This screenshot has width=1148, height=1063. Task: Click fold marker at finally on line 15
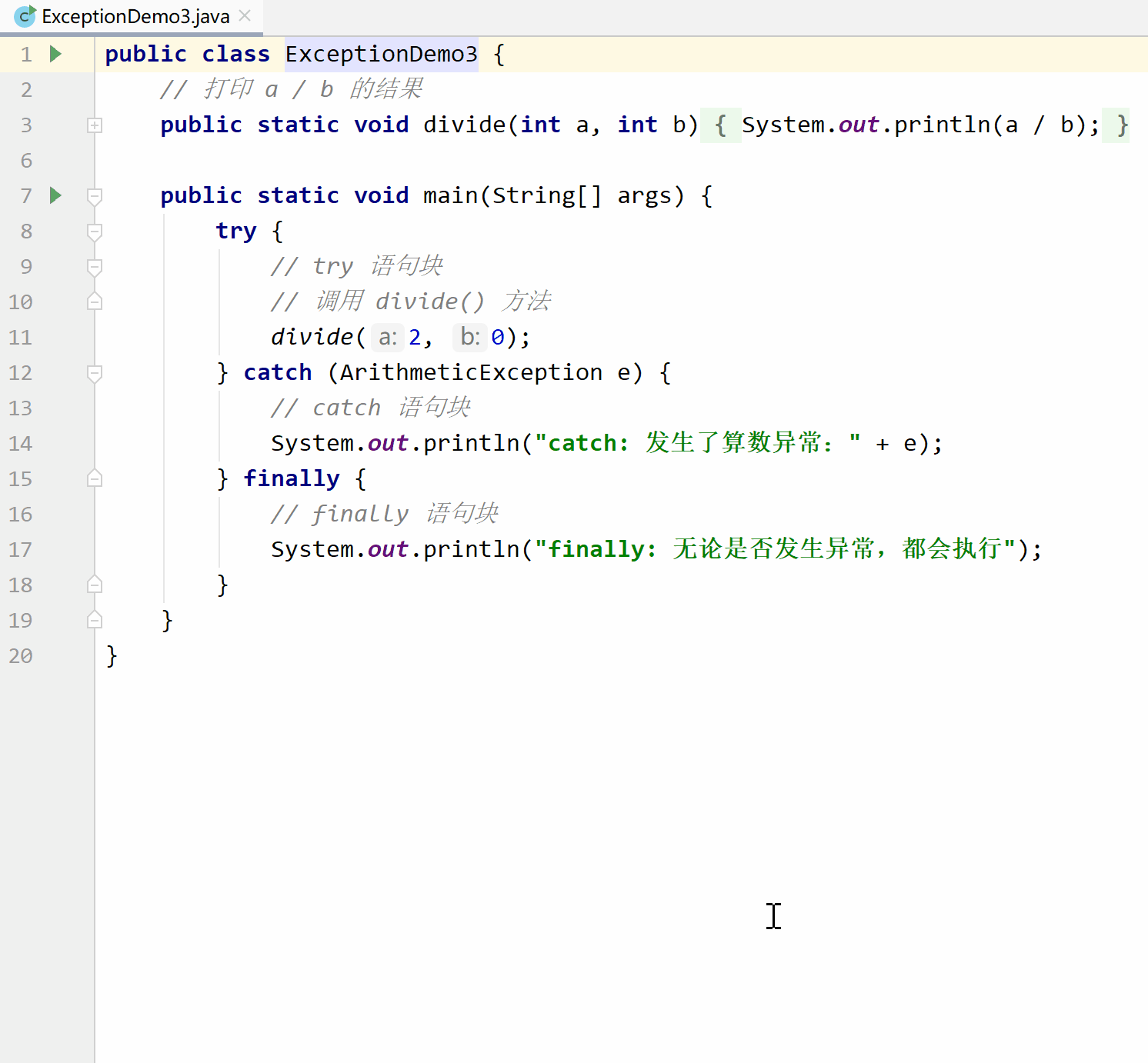pyautogui.click(x=95, y=478)
